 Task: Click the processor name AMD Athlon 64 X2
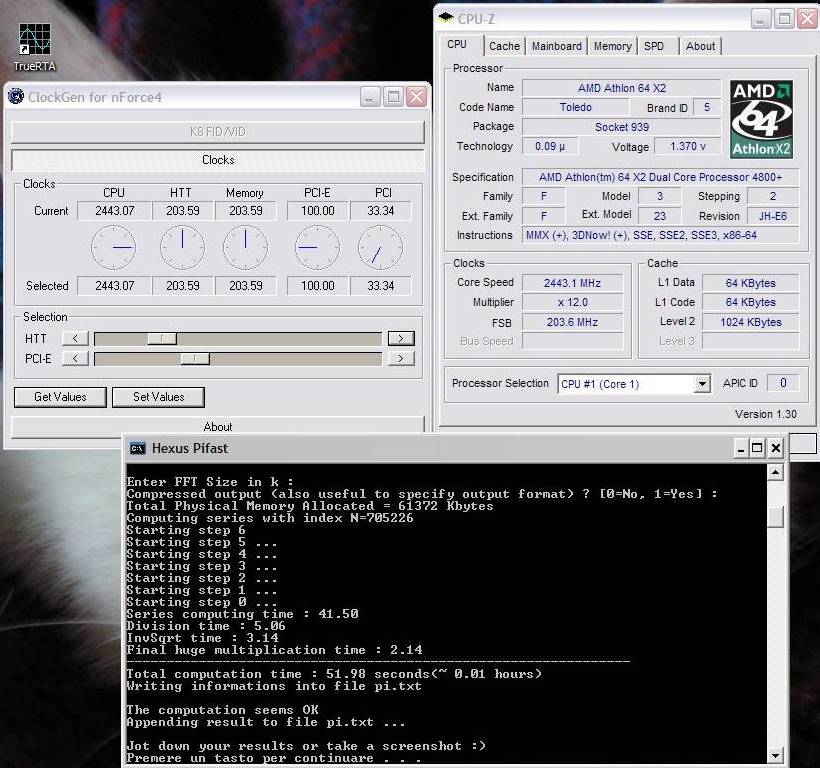(x=621, y=88)
